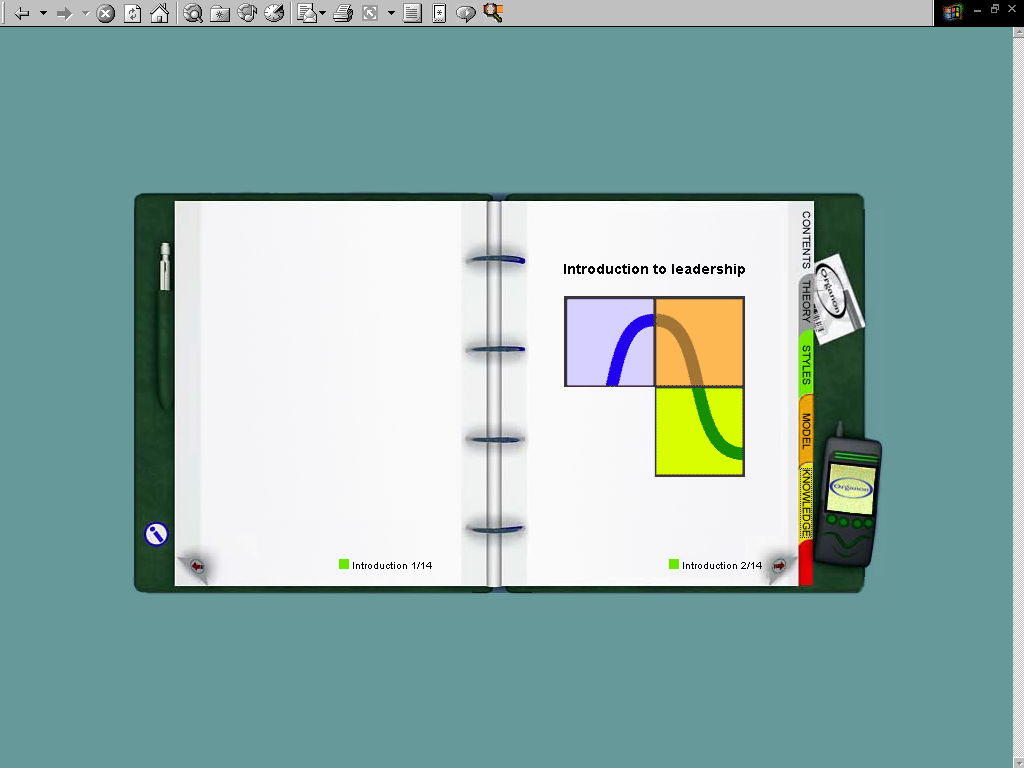Open the Search icon in toolbar

(193, 13)
